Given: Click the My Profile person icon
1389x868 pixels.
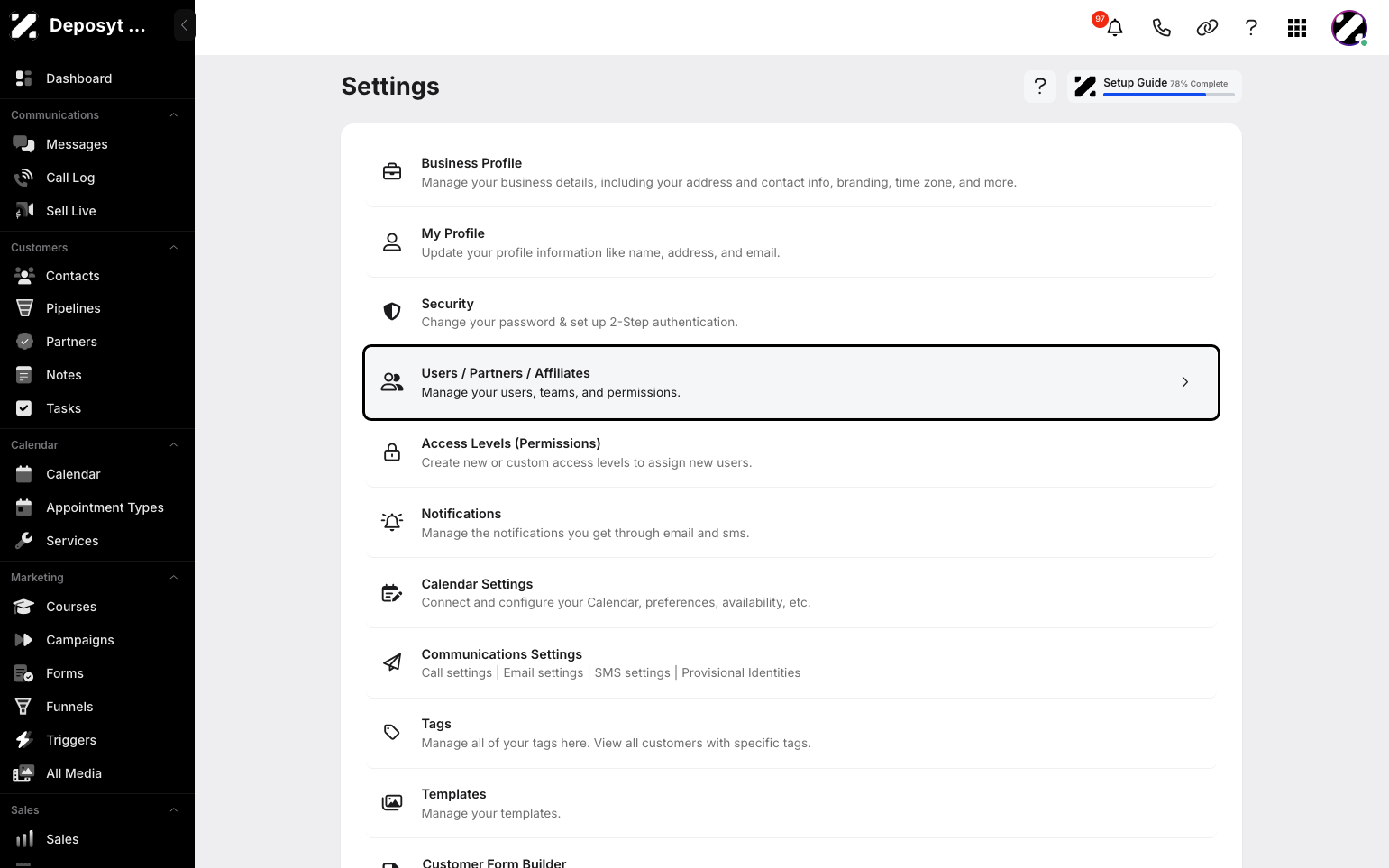Looking at the screenshot, I should [x=392, y=242].
